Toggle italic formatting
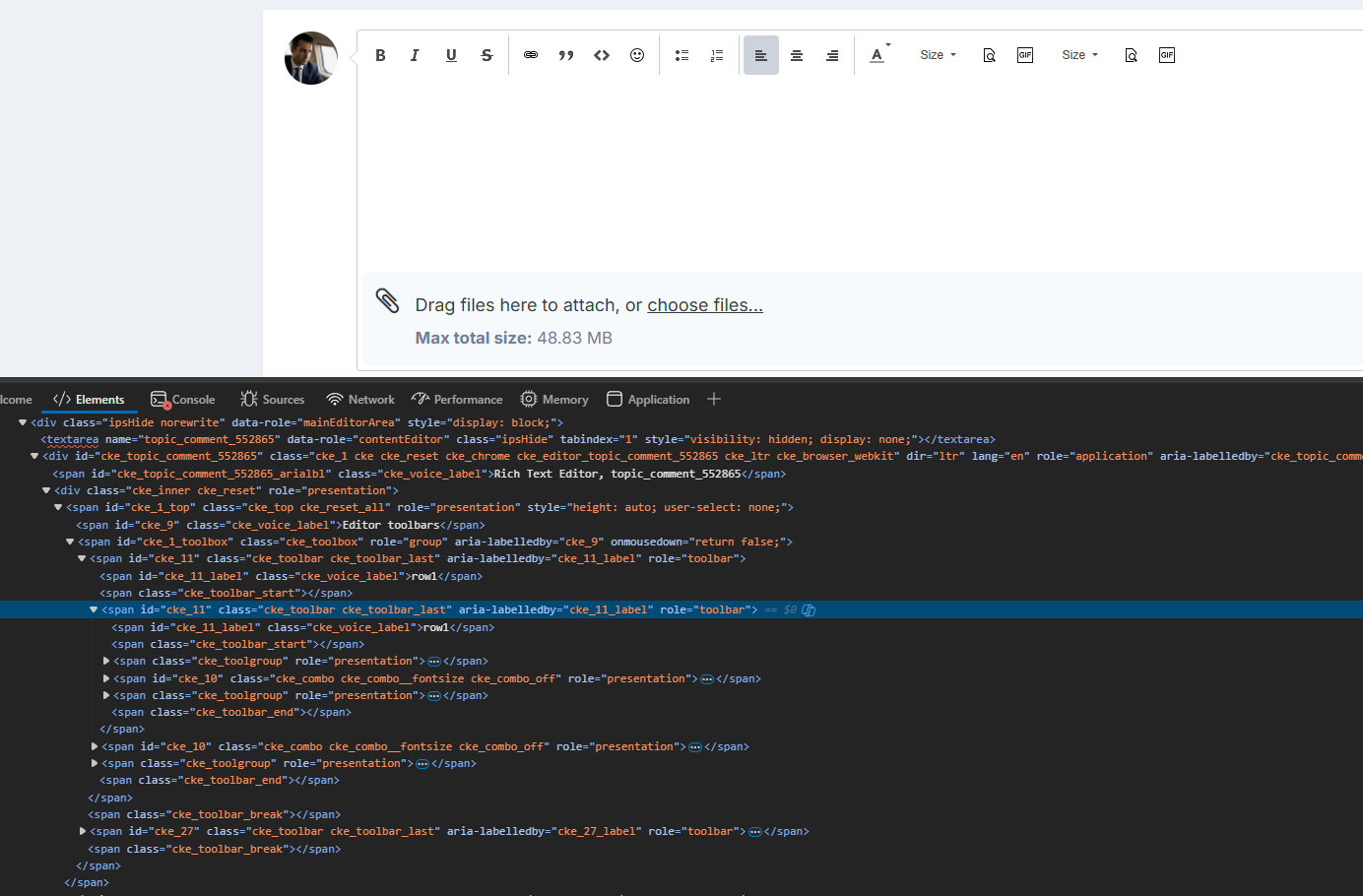 click(416, 55)
